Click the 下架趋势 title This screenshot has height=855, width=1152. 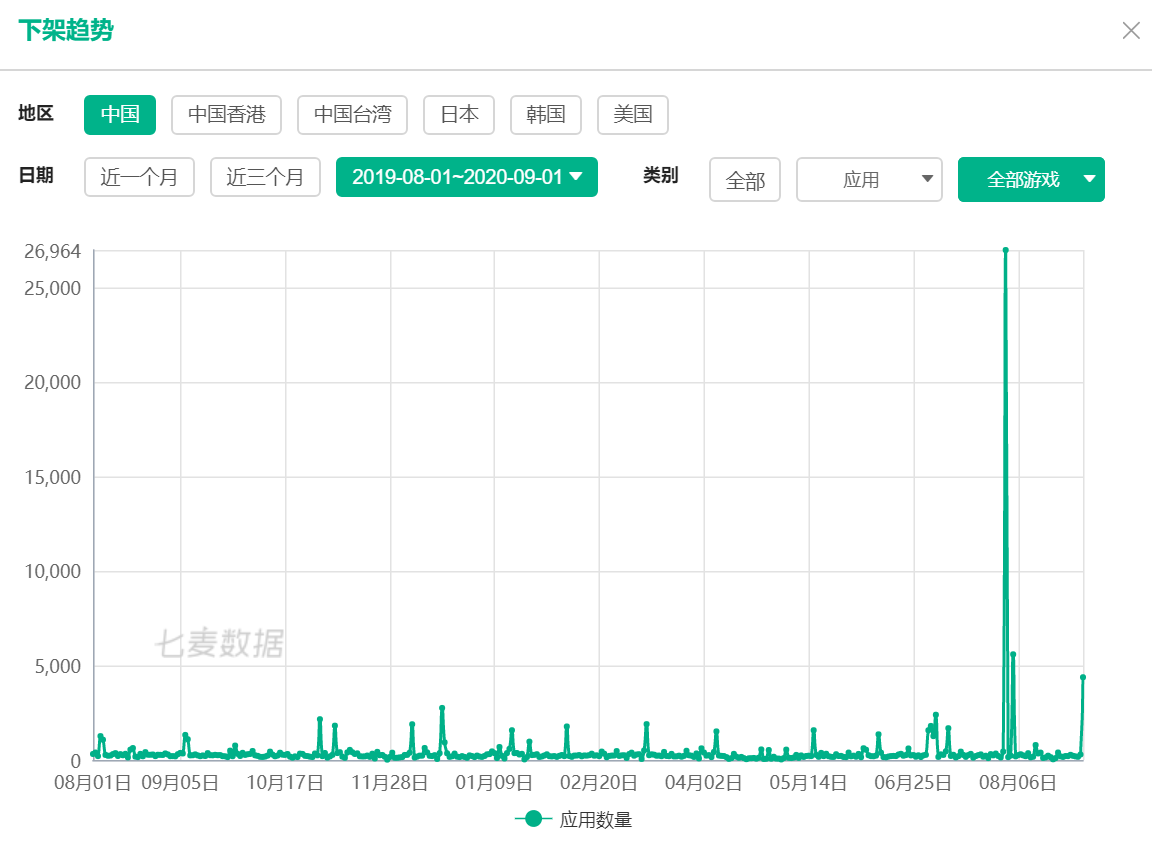tap(66, 30)
